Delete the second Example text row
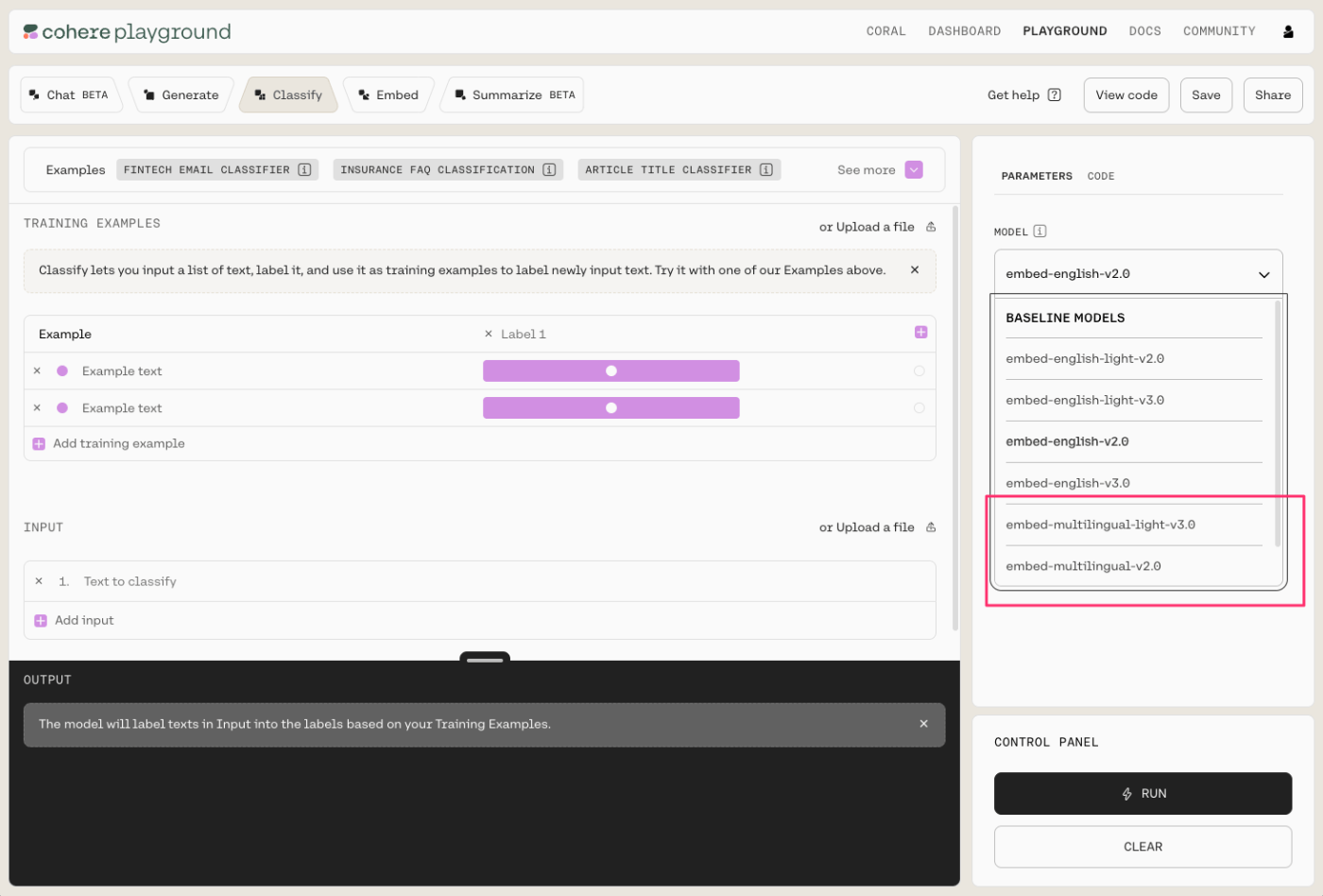1323x896 pixels. 37,407
